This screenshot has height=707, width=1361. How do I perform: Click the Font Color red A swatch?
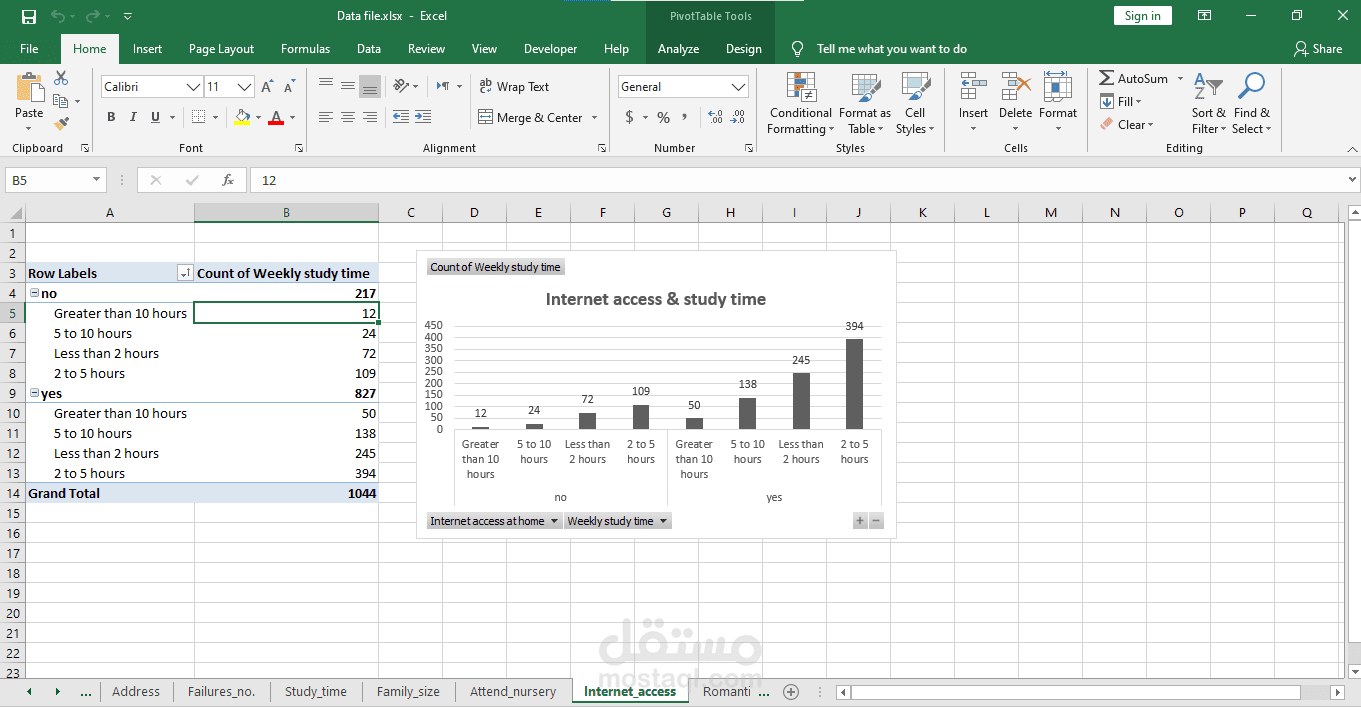[276, 117]
